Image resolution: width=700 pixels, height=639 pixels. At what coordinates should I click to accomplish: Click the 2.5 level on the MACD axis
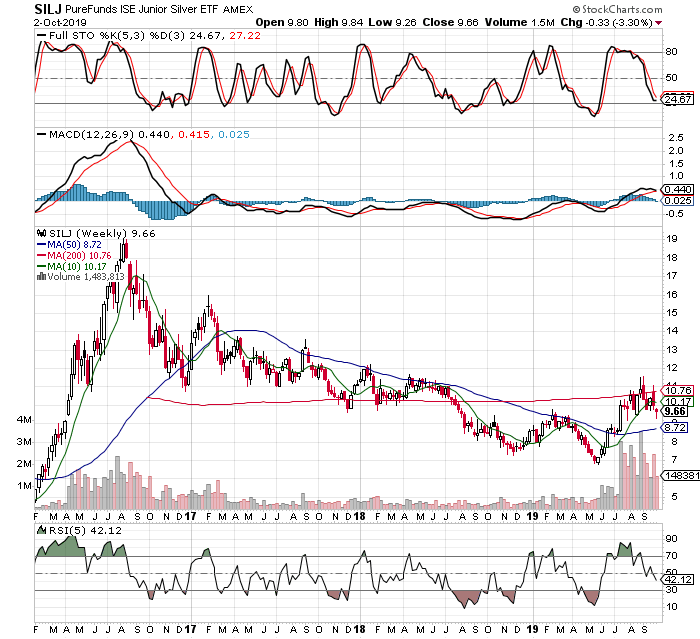[675, 138]
